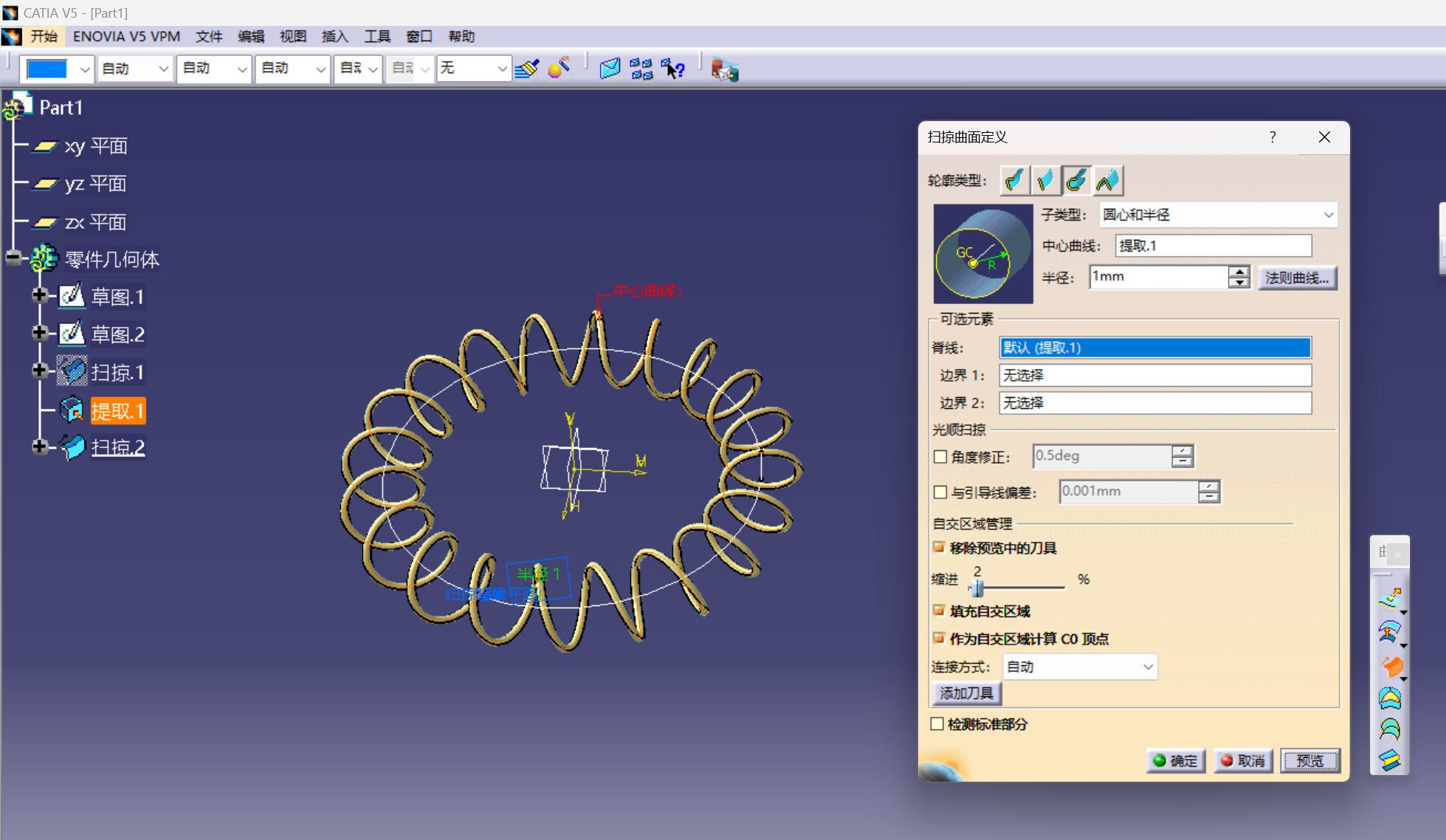Click the 法则曲线... button
This screenshot has width=1446, height=840.
click(1297, 278)
